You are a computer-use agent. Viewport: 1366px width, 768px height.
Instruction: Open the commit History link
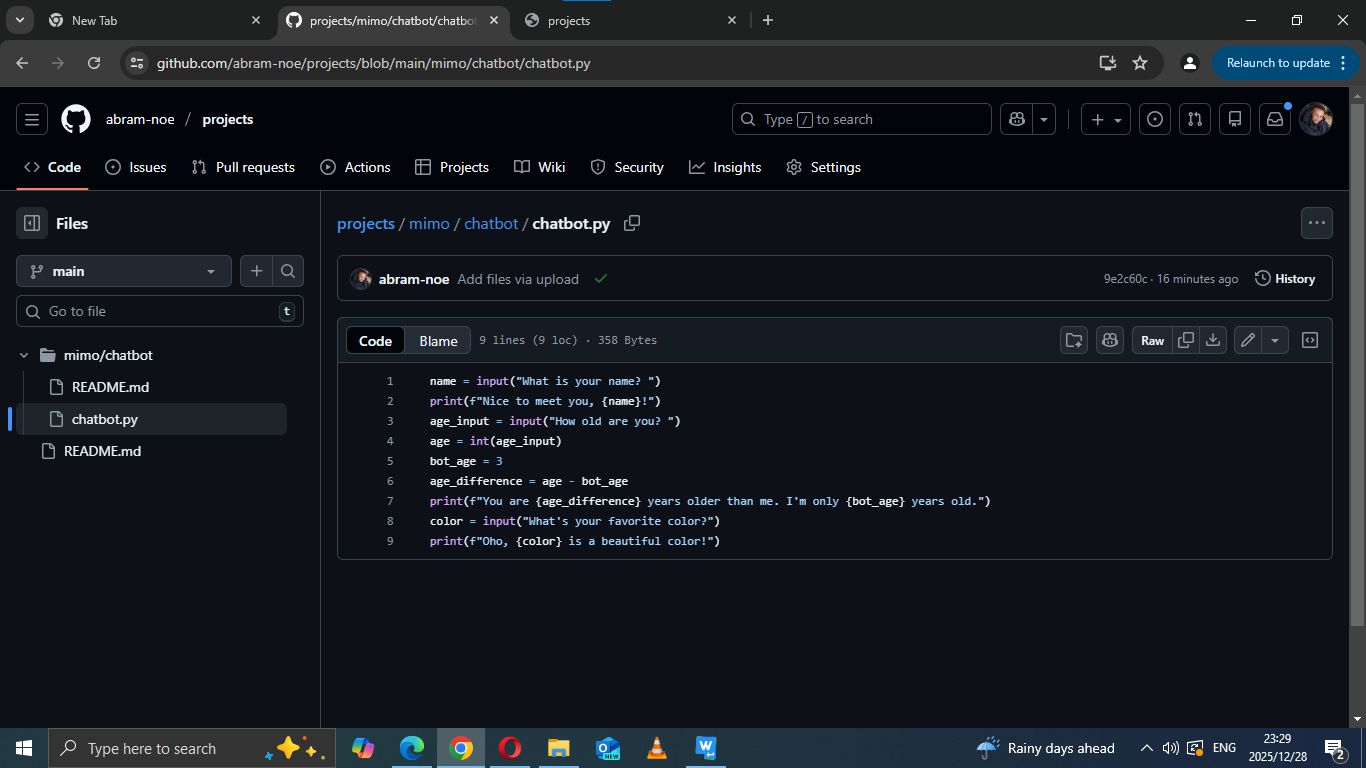point(1293,279)
